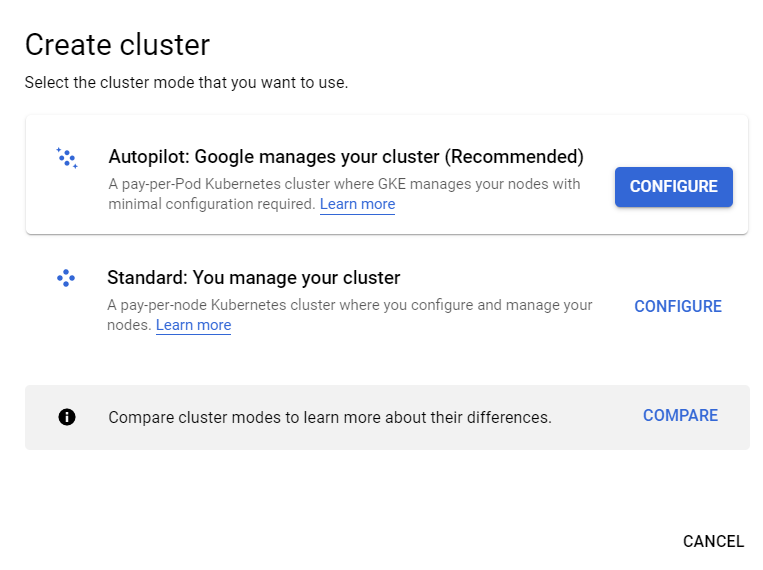Click the Autopilot: Google manages your cluster heading

[x=346, y=157]
